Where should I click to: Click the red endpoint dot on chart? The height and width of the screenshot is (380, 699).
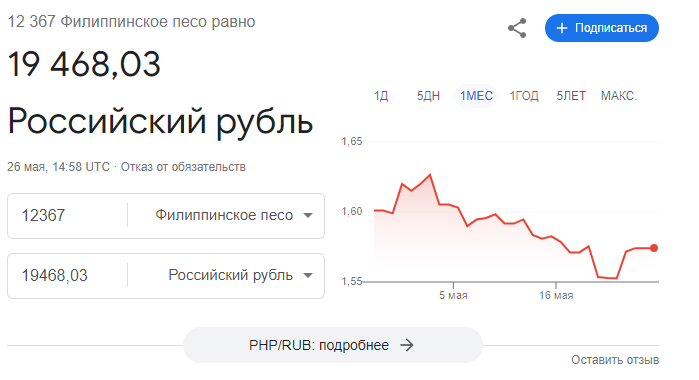point(654,248)
